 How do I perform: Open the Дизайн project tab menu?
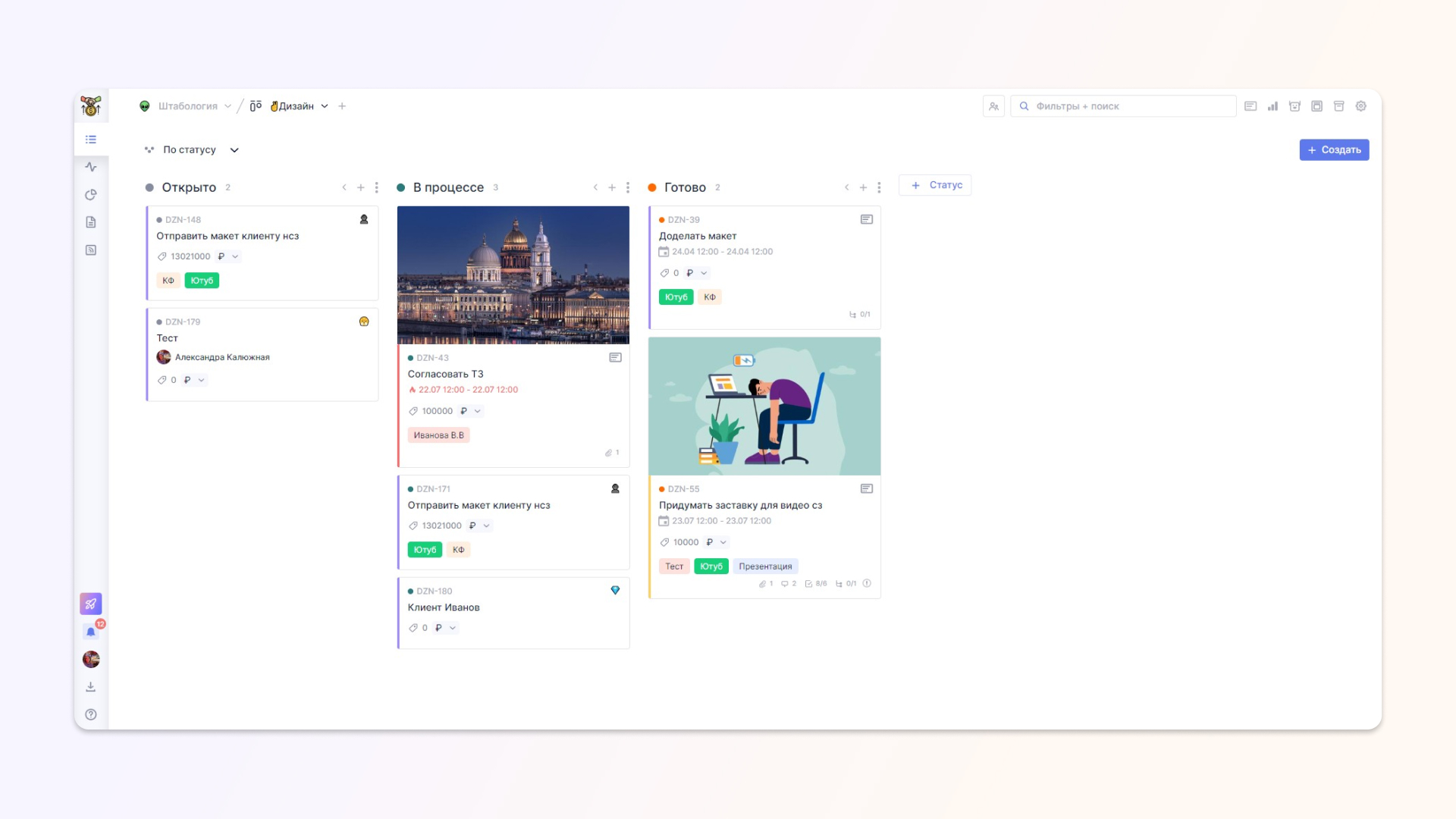coord(325,106)
